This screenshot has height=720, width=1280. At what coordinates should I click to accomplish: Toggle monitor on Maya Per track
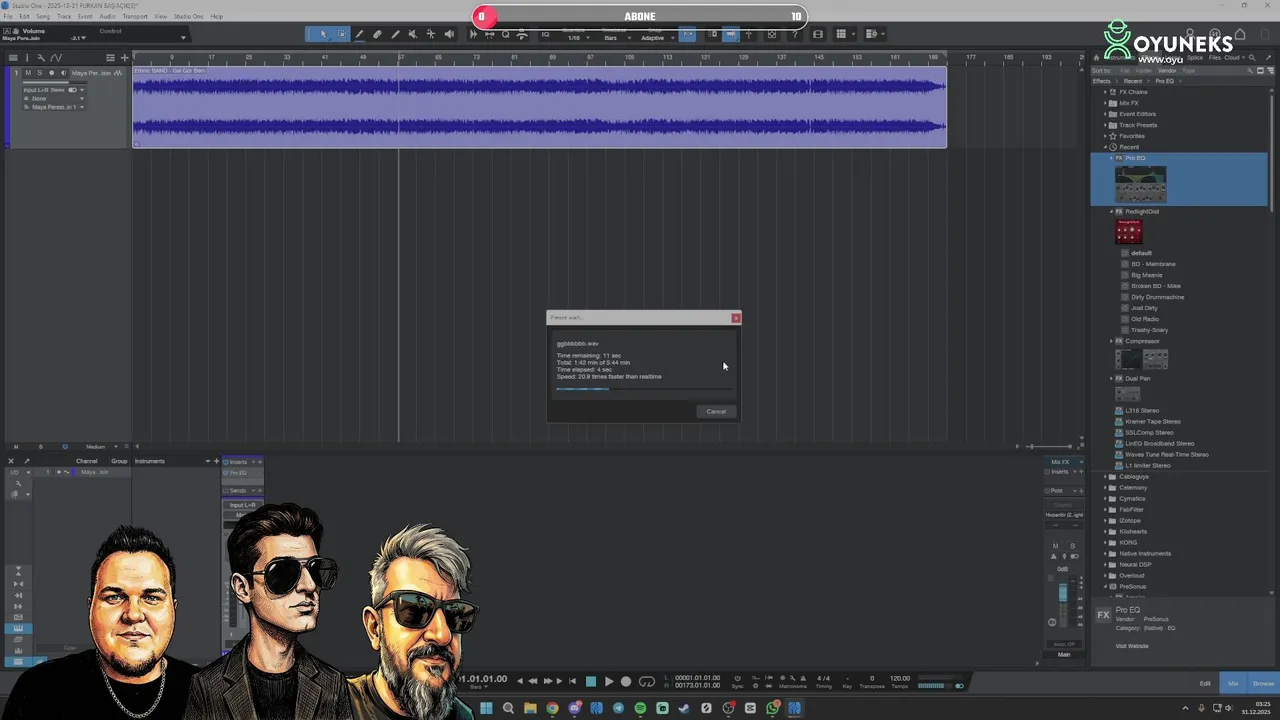tap(63, 73)
